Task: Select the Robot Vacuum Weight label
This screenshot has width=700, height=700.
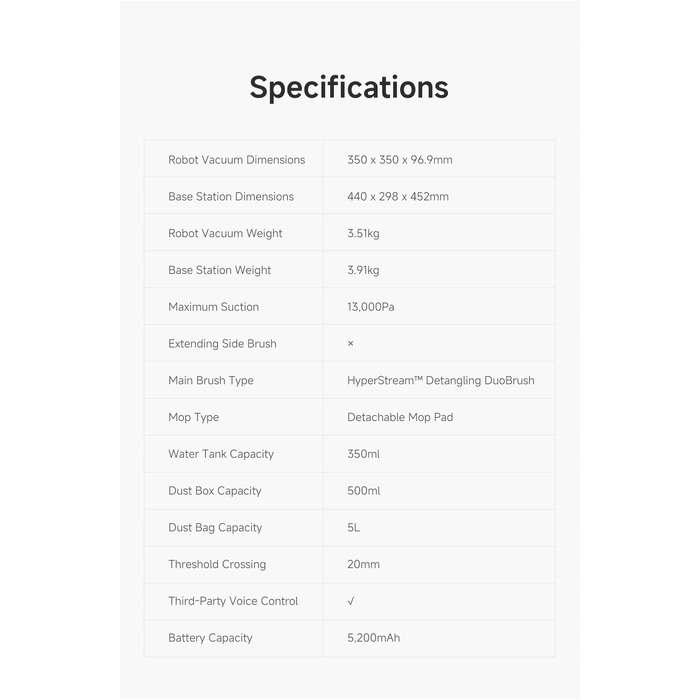Action: 225,233
